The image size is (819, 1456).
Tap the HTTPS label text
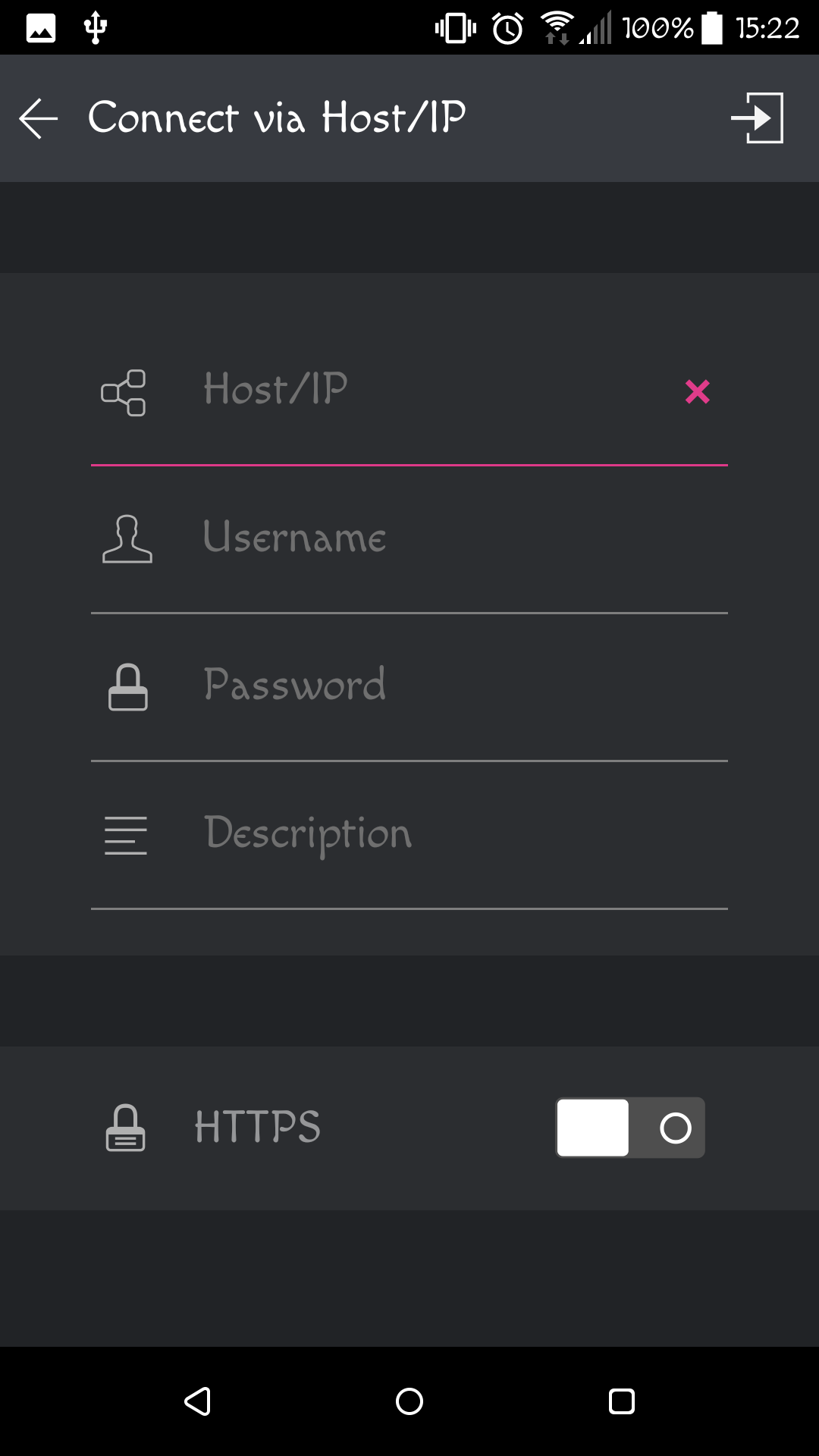[258, 1127]
